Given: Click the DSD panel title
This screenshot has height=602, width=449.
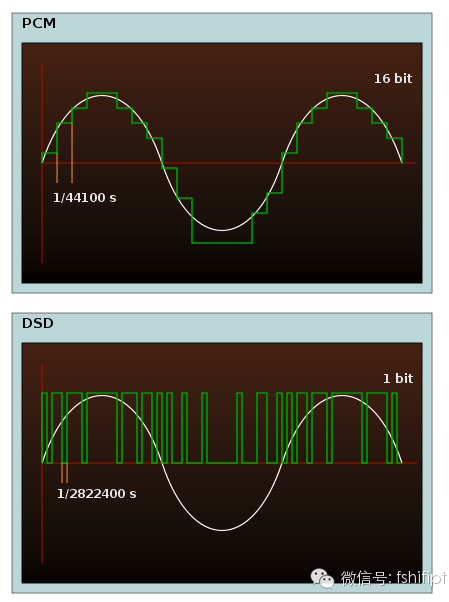Looking at the screenshot, I should tap(38, 323).
